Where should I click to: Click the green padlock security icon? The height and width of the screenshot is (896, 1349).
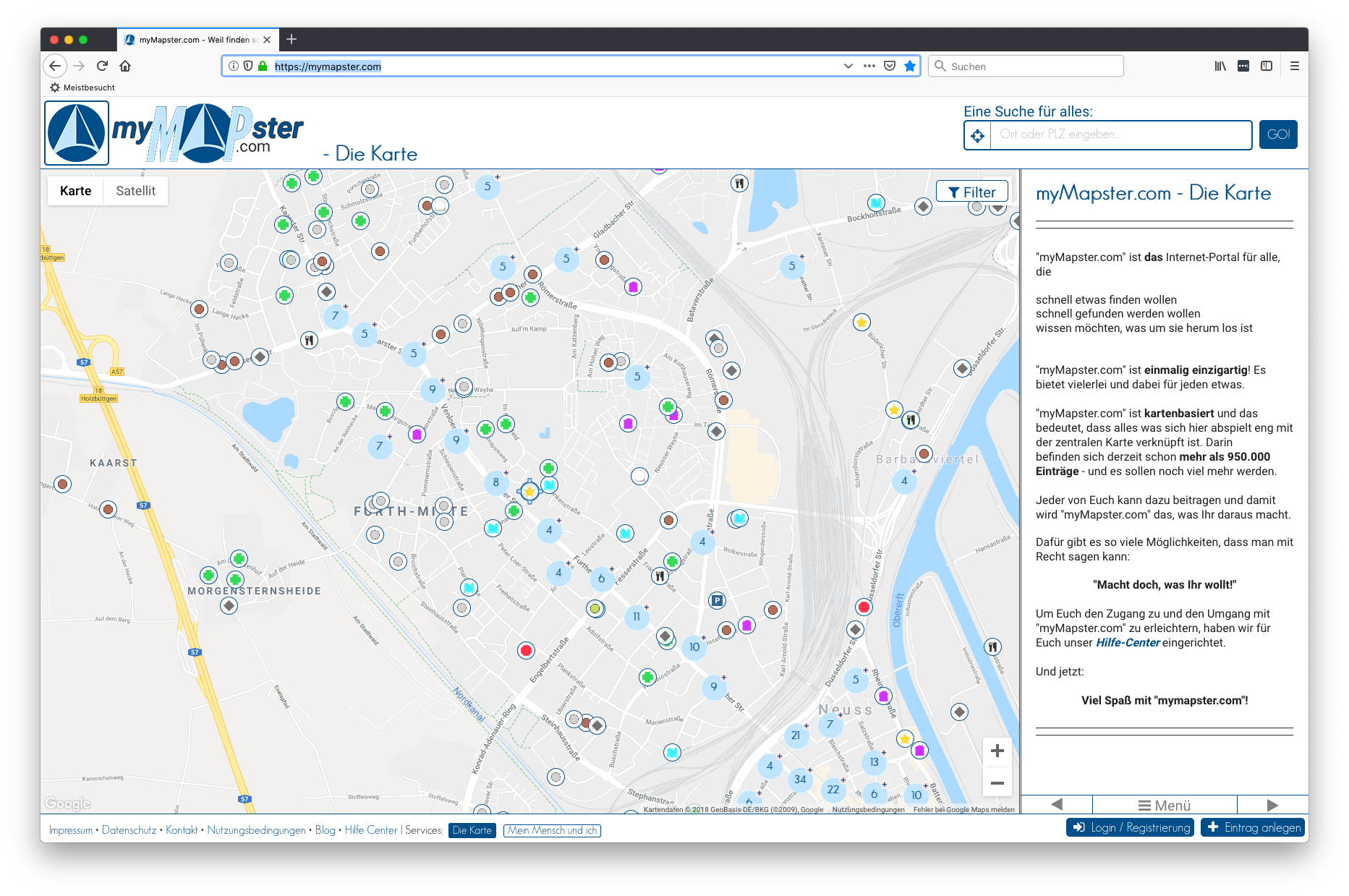[x=263, y=66]
